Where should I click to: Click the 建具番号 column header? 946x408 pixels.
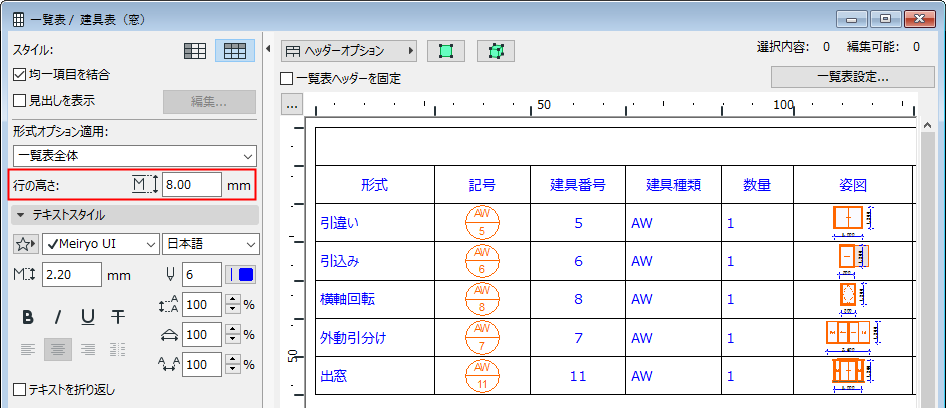point(578,185)
